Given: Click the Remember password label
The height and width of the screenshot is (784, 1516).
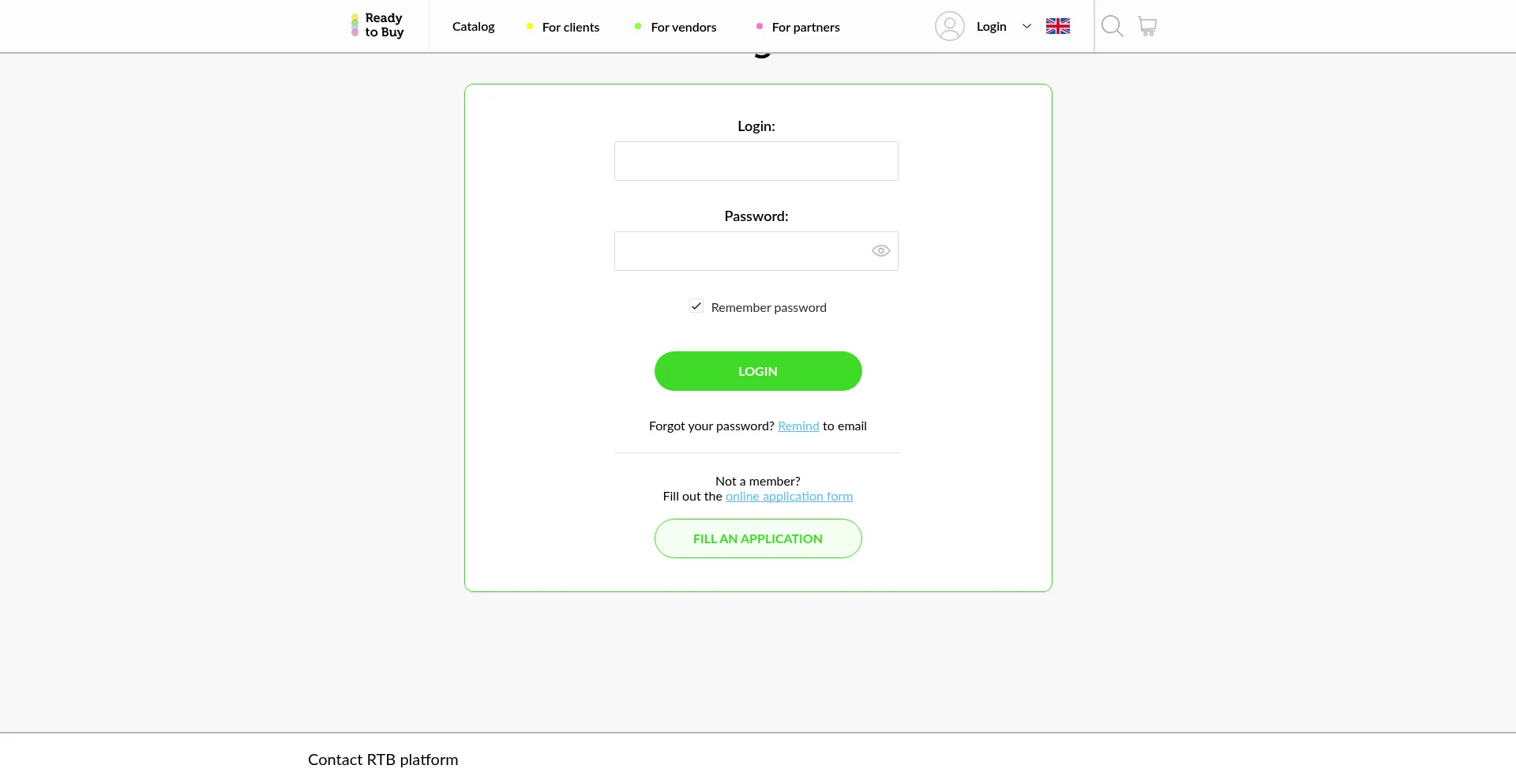Looking at the screenshot, I should [768, 308].
